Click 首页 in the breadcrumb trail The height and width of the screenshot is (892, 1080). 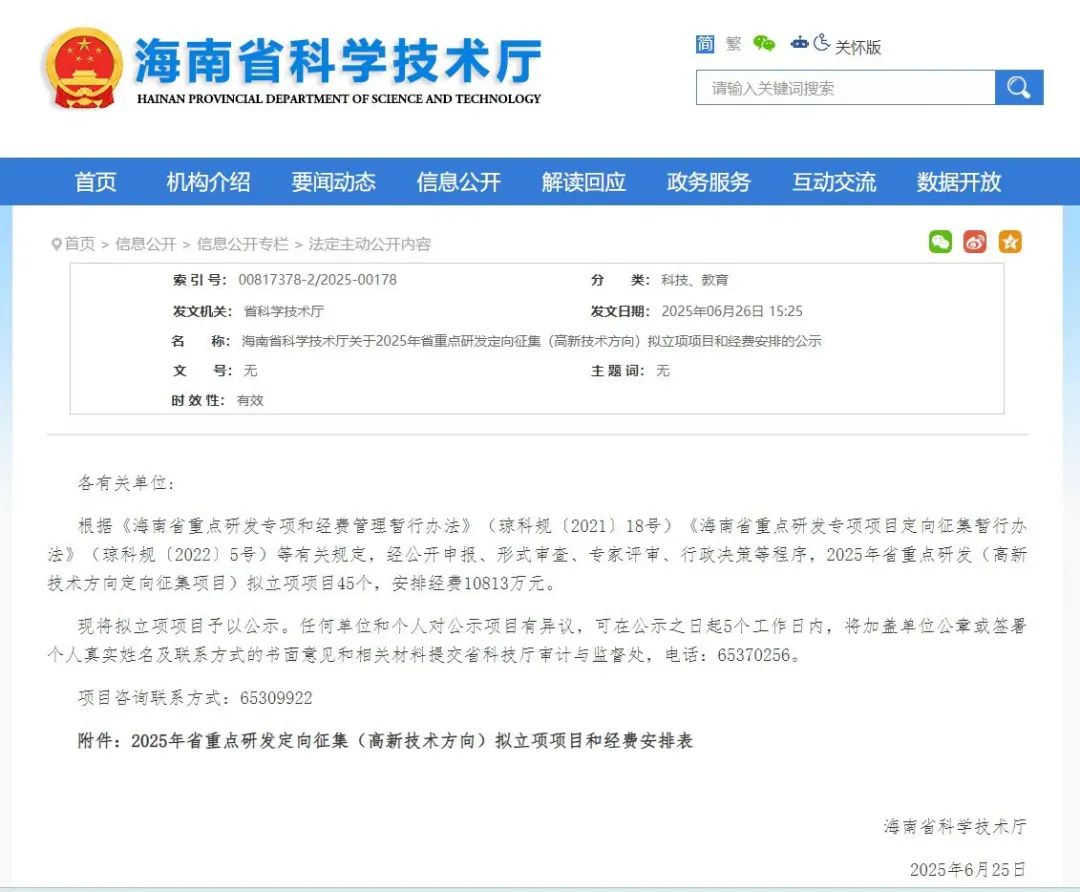80,244
